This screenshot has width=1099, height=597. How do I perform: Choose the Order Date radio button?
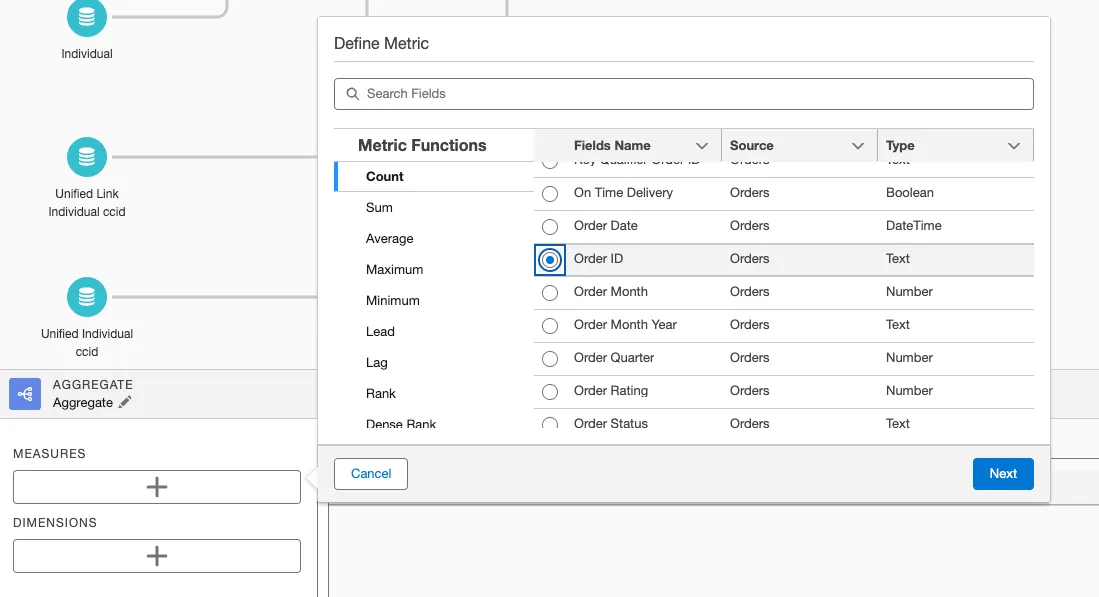[x=550, y=227]
